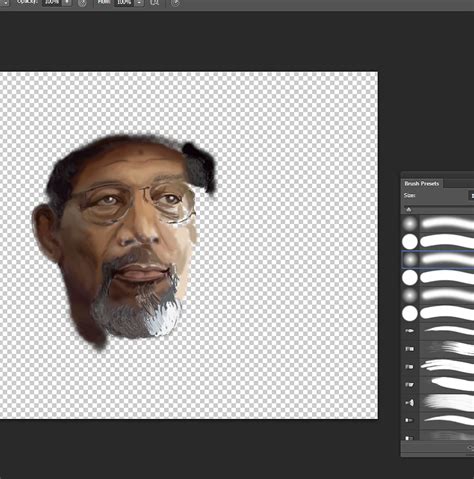The height and width of the screenshot is (479, 474).
Task: Enable airbrush-style build-up icon
Action: click(154, 3)
